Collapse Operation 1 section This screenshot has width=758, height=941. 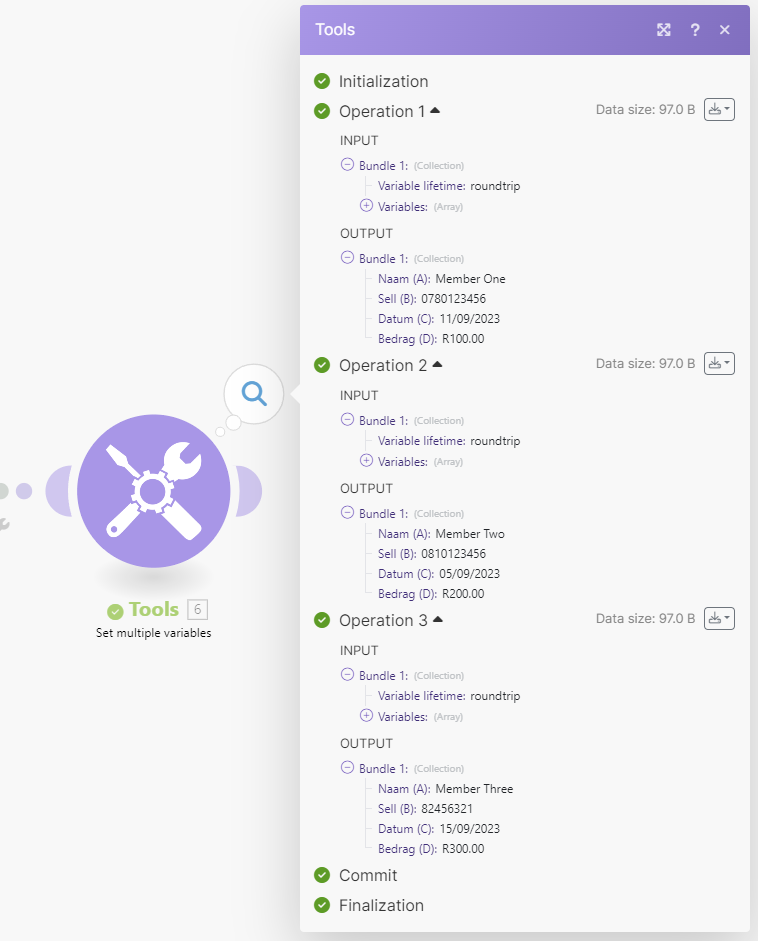(x=435, y=110)
